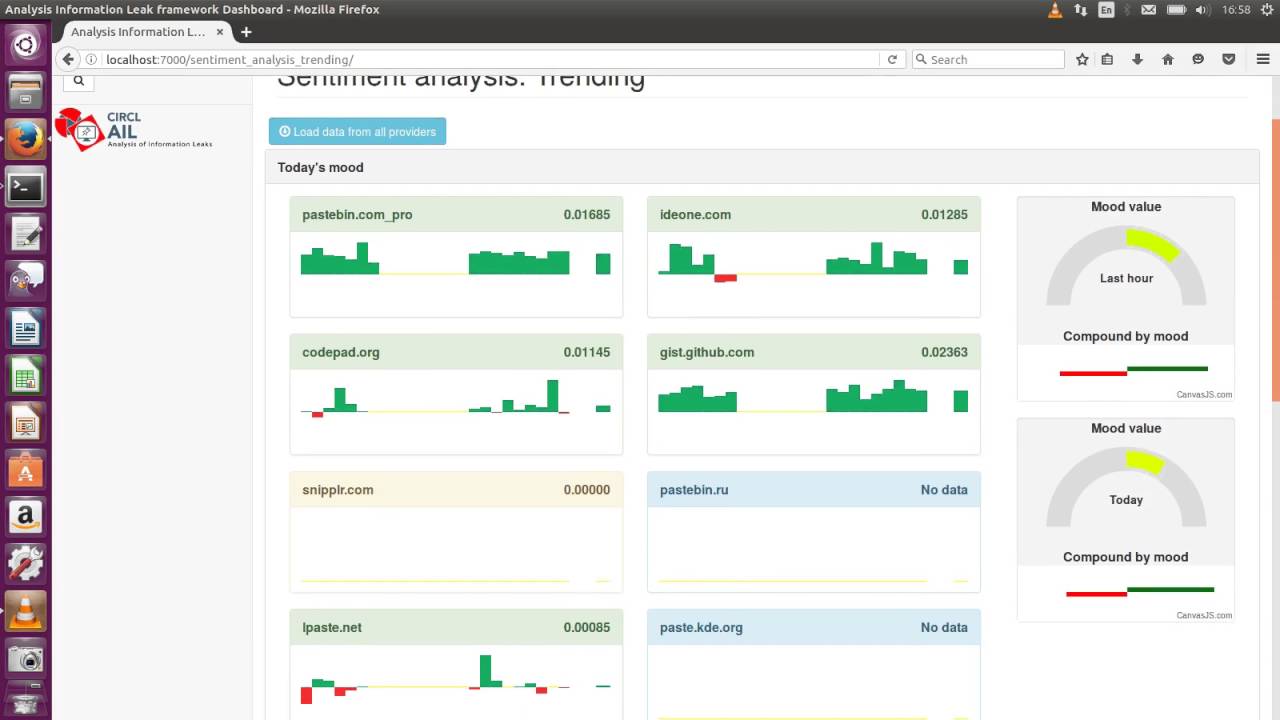Click the CanvasJS.com link under Today gauge
The height and width of the screenshot is (720, 1280).
[x=1204, y=616]
